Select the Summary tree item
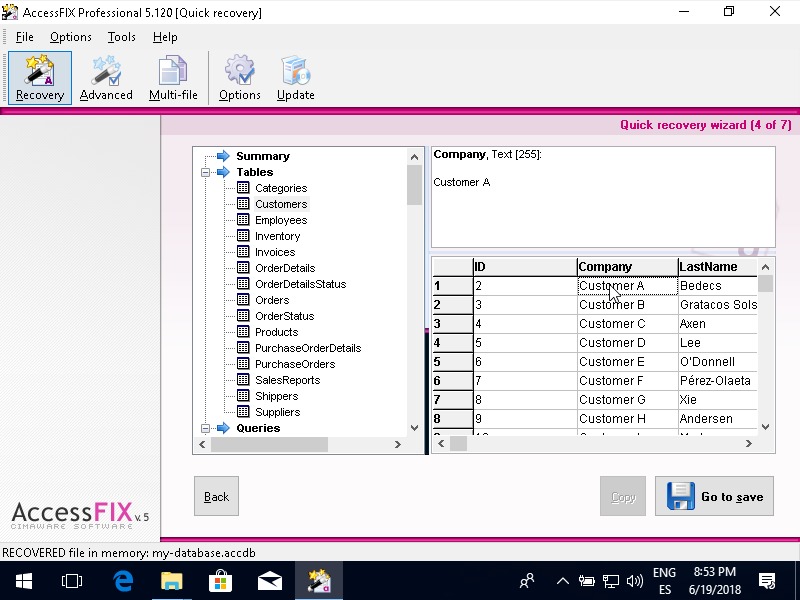800x600 pixels. pyautogui.click(x=262, y=156)
